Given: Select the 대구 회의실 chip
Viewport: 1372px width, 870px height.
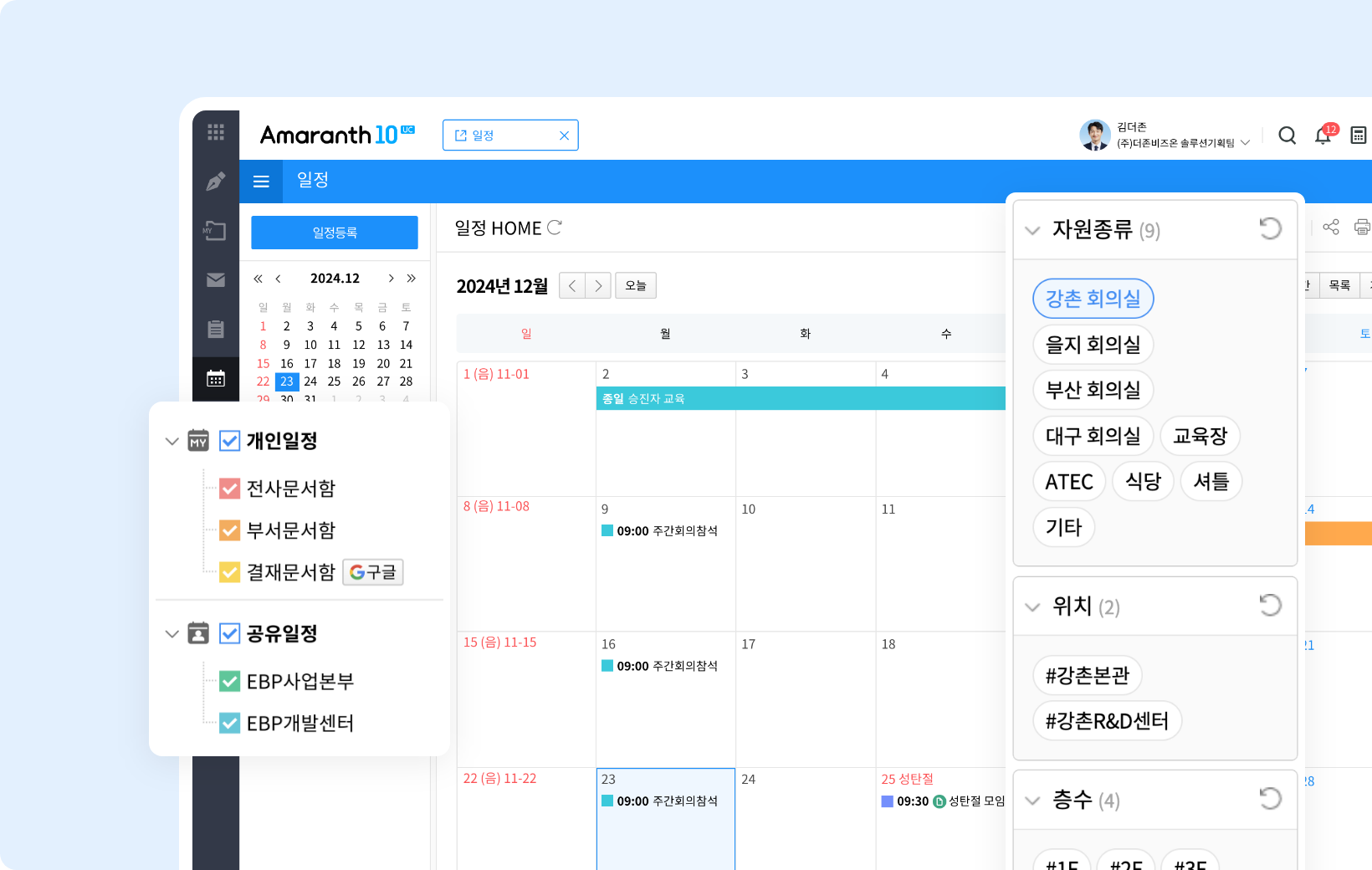Looking at the screenshot, I should click(x=1093, y=436).
